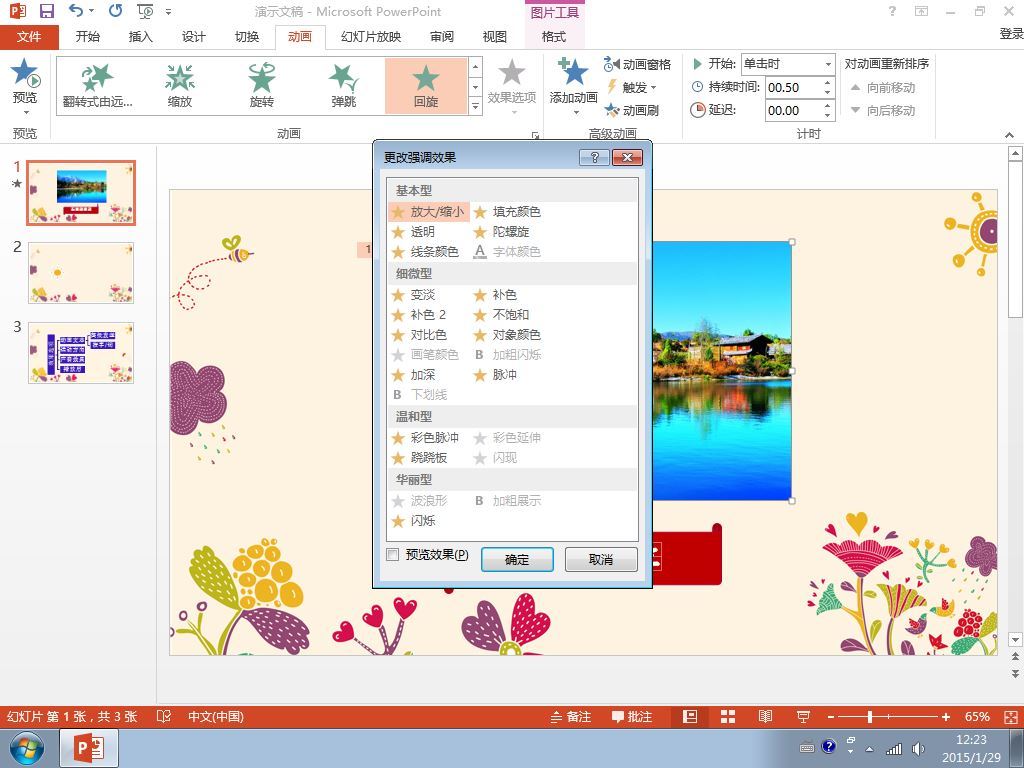Viewport: 1024px width, 768px height.
Task: Select the 旋转 animation effect
Action: 262,86
